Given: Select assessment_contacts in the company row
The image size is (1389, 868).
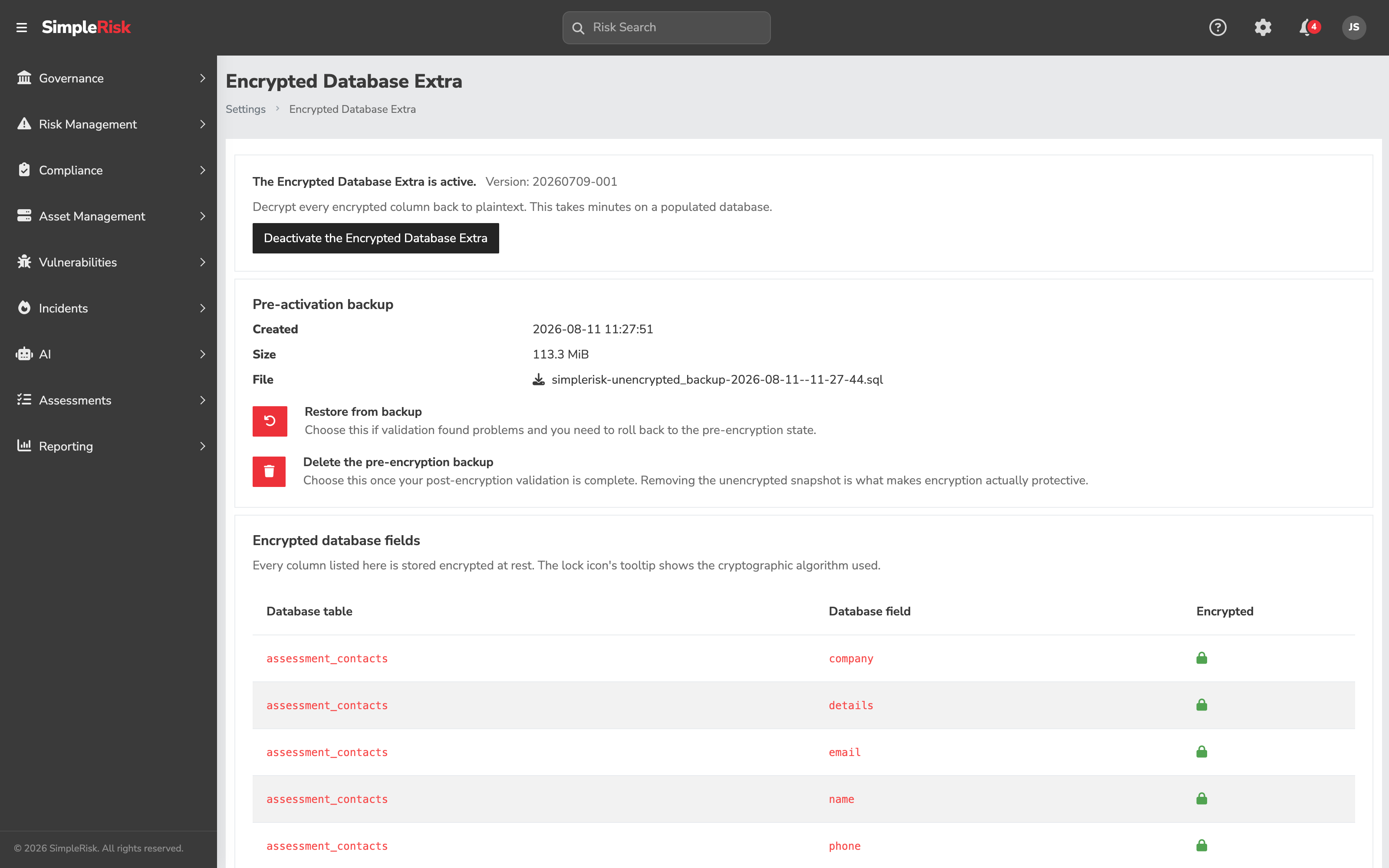Looking at the screenshot, I should click(327, 658).
